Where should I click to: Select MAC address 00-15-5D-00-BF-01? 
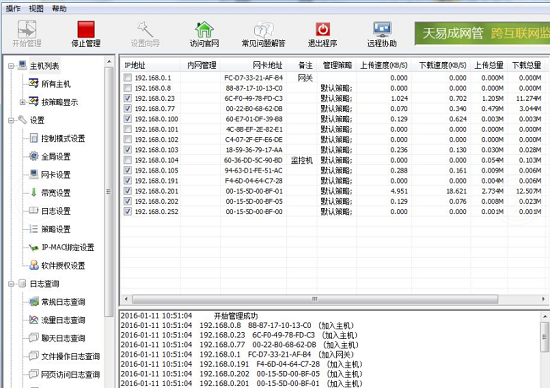[254, 191]
